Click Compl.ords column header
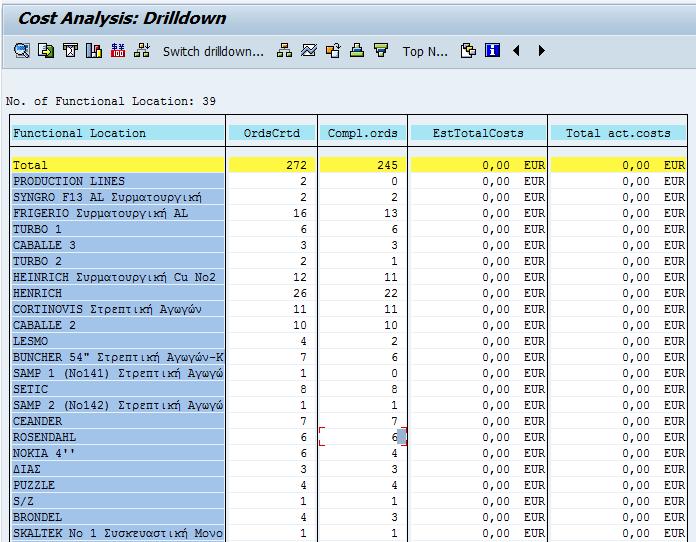The image size is (696, 542). point(362,133)
